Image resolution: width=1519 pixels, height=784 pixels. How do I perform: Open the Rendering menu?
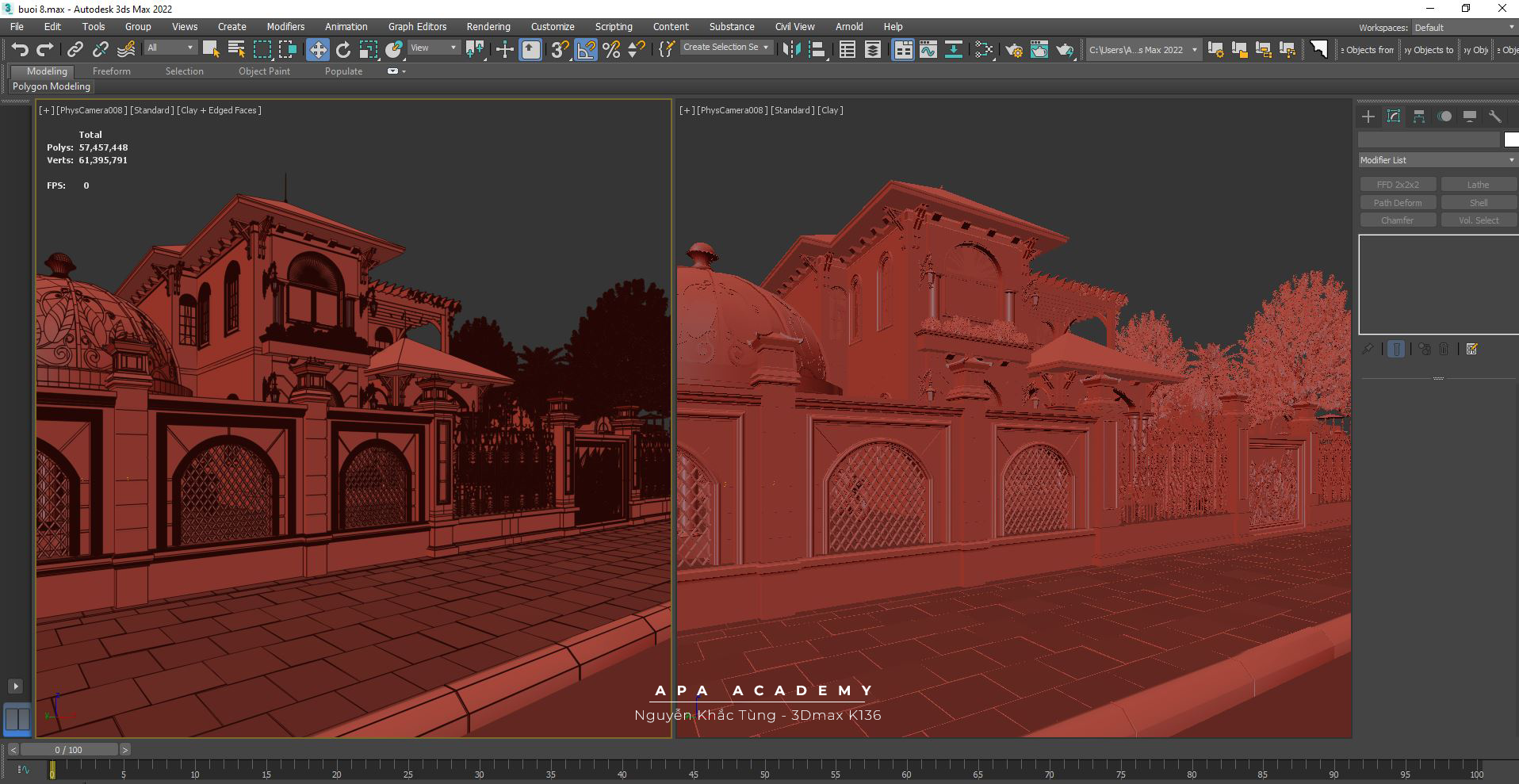[x=488, y=27]
